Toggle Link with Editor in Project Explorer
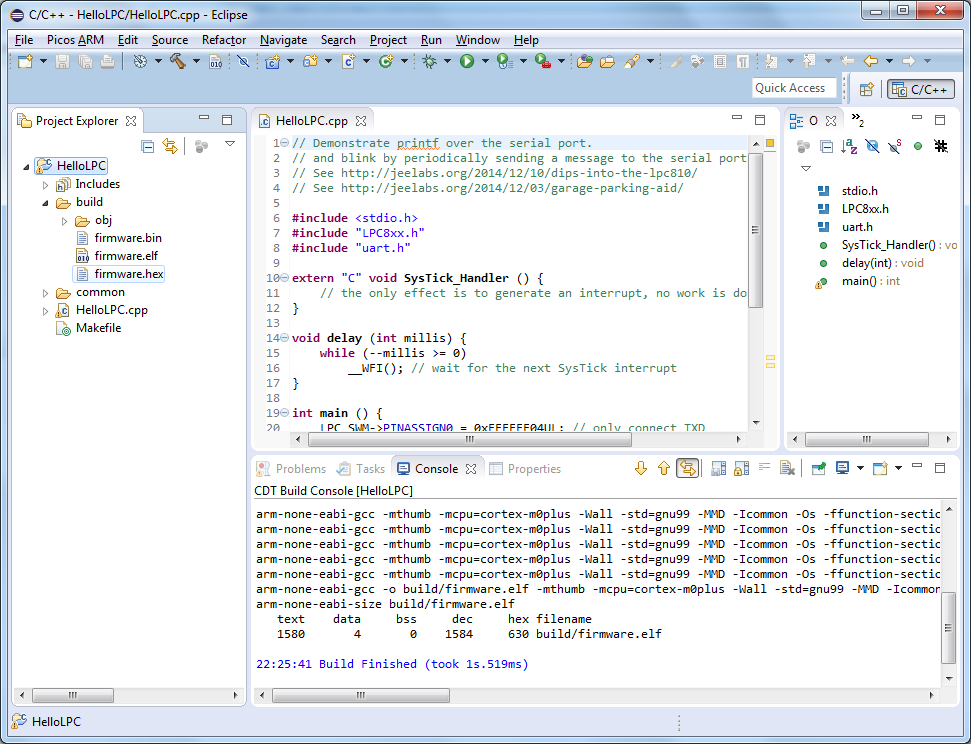 170,146
